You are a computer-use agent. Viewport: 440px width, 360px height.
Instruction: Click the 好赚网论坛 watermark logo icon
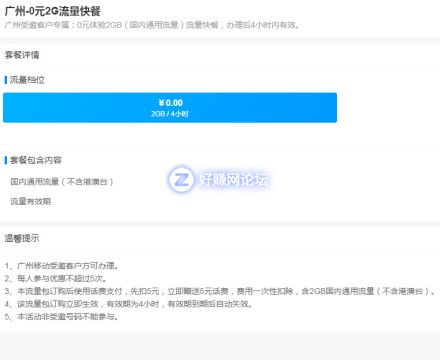point(181,179)
